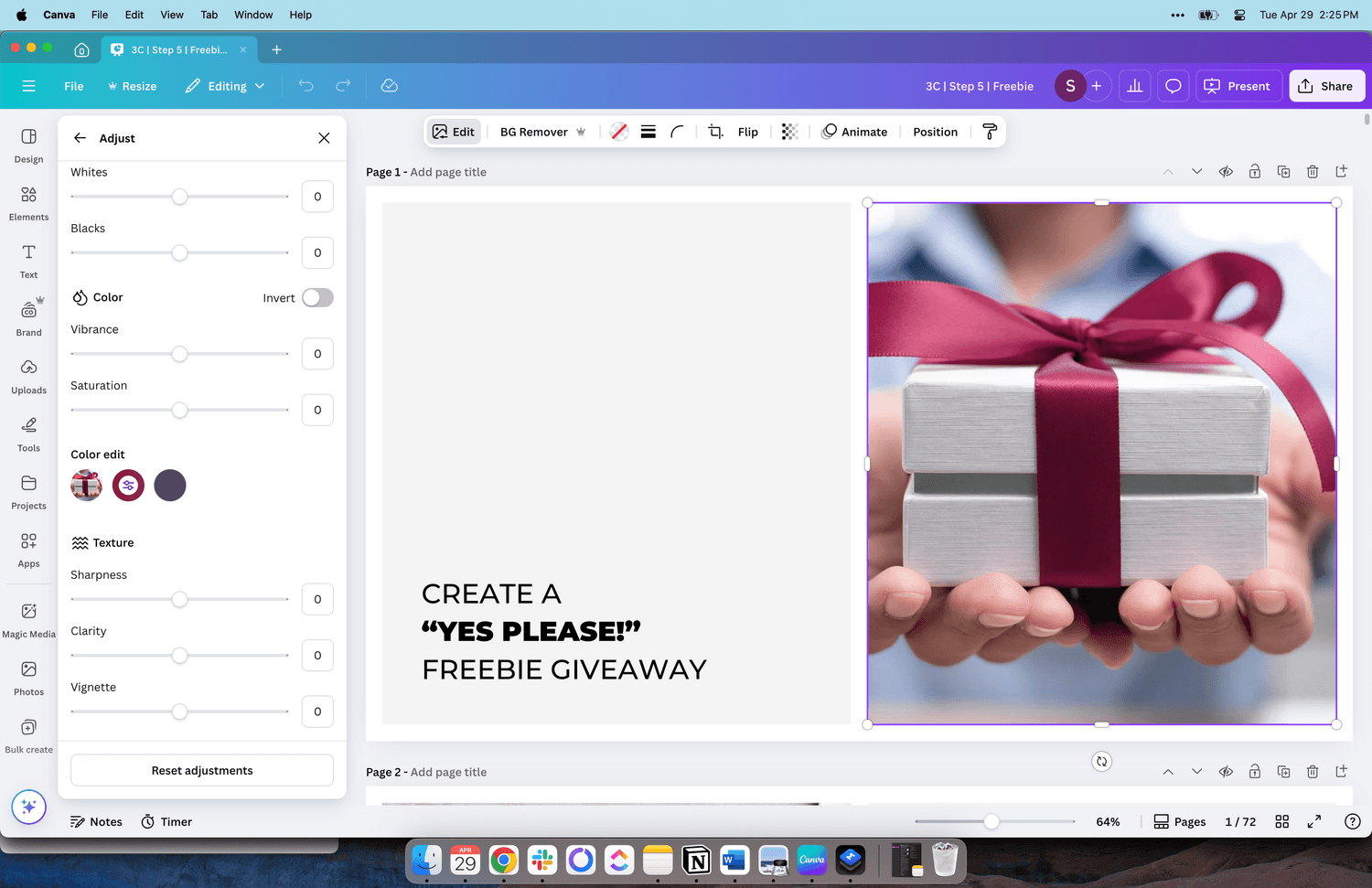Open the File menu in Canva toolbar
The width and height of the screenshot is (1372, 888).
74,86
